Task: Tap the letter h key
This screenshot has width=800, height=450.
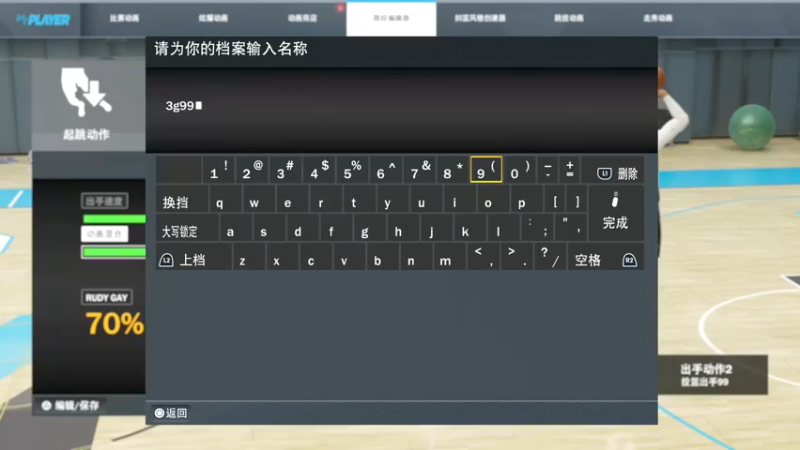Action: tap(404, 228)
